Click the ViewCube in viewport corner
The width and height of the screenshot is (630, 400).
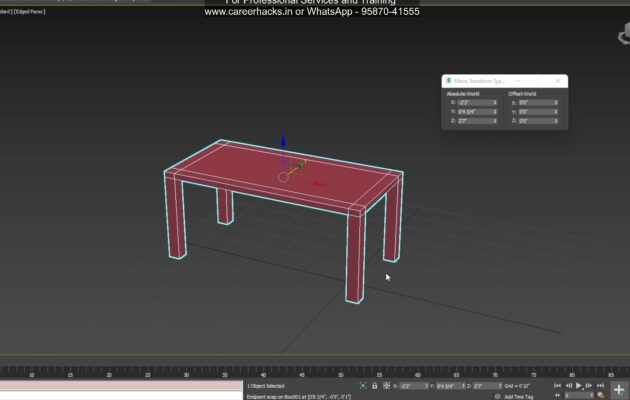624,35
